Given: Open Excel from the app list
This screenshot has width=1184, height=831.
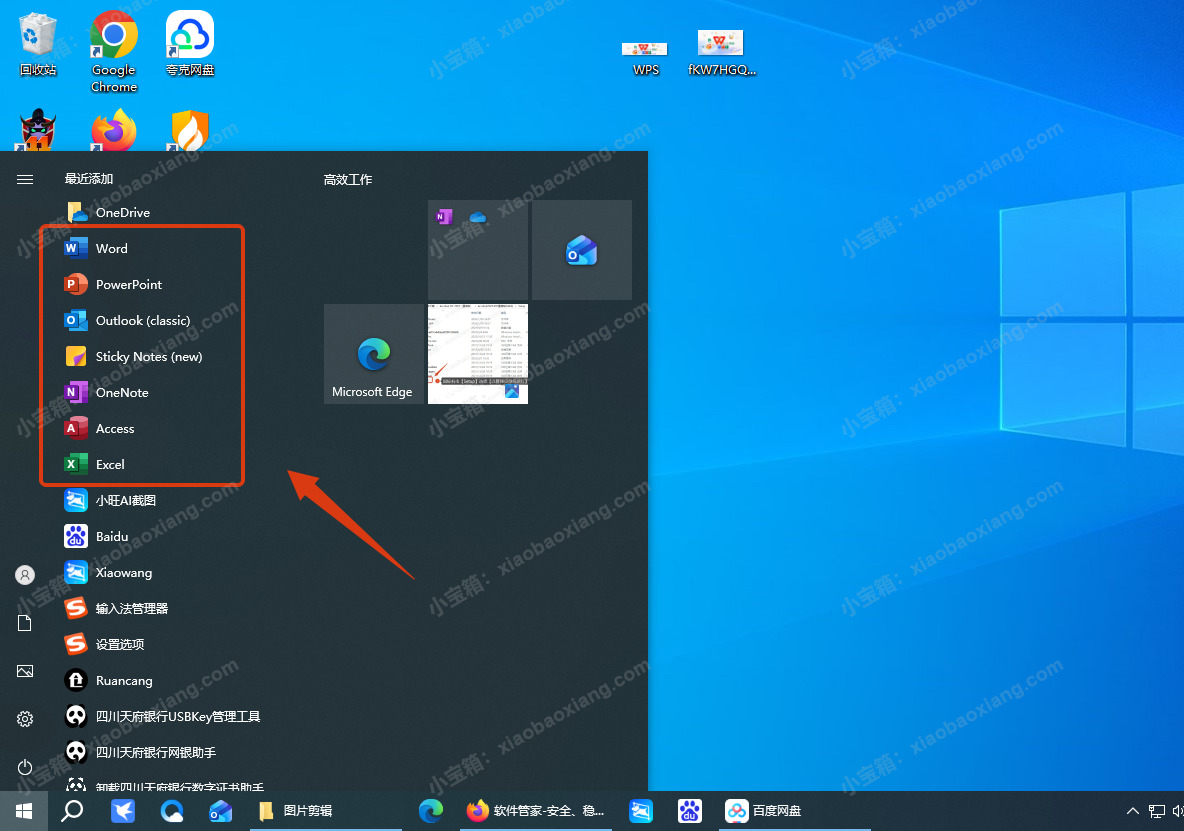Looking at the screenshot, I should click(x=110, y=464).
